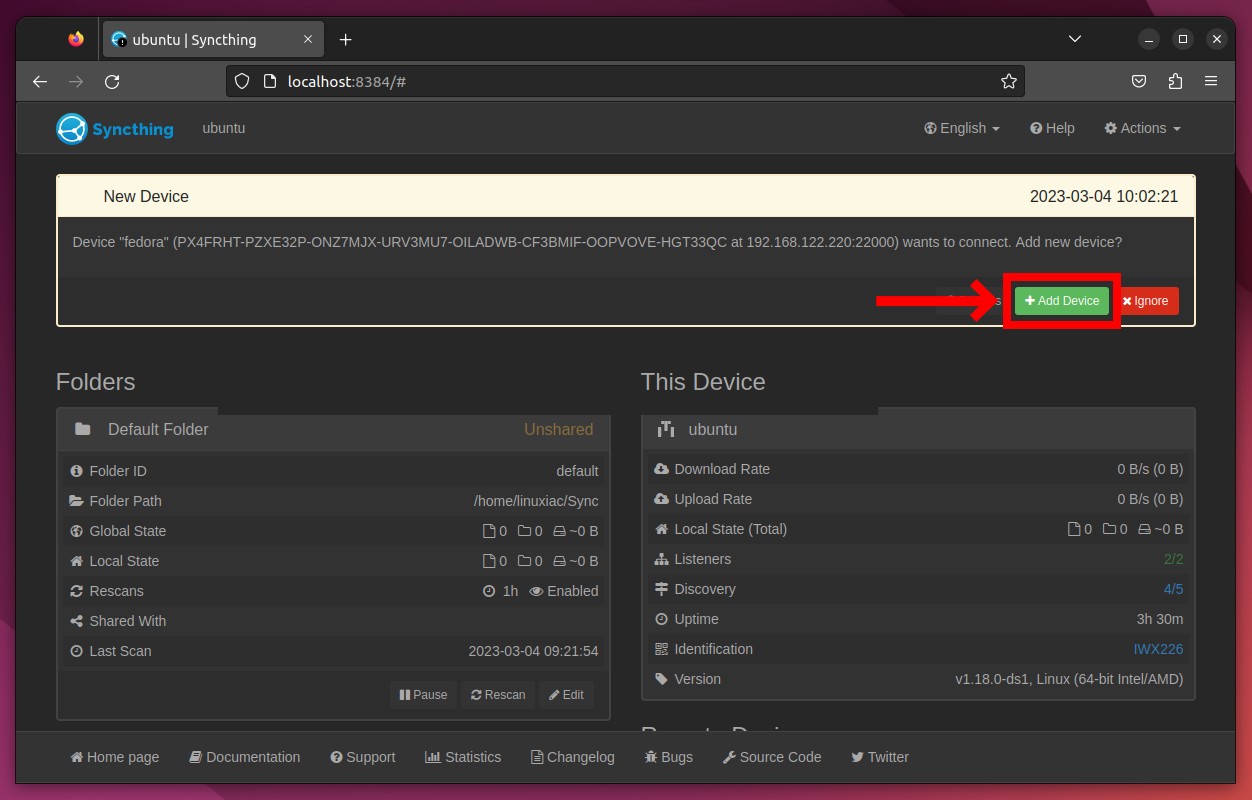Open the Firefox extensions puzzle icon
The width and height of the screenshot is (1252, 800).
coord(1175,81)
